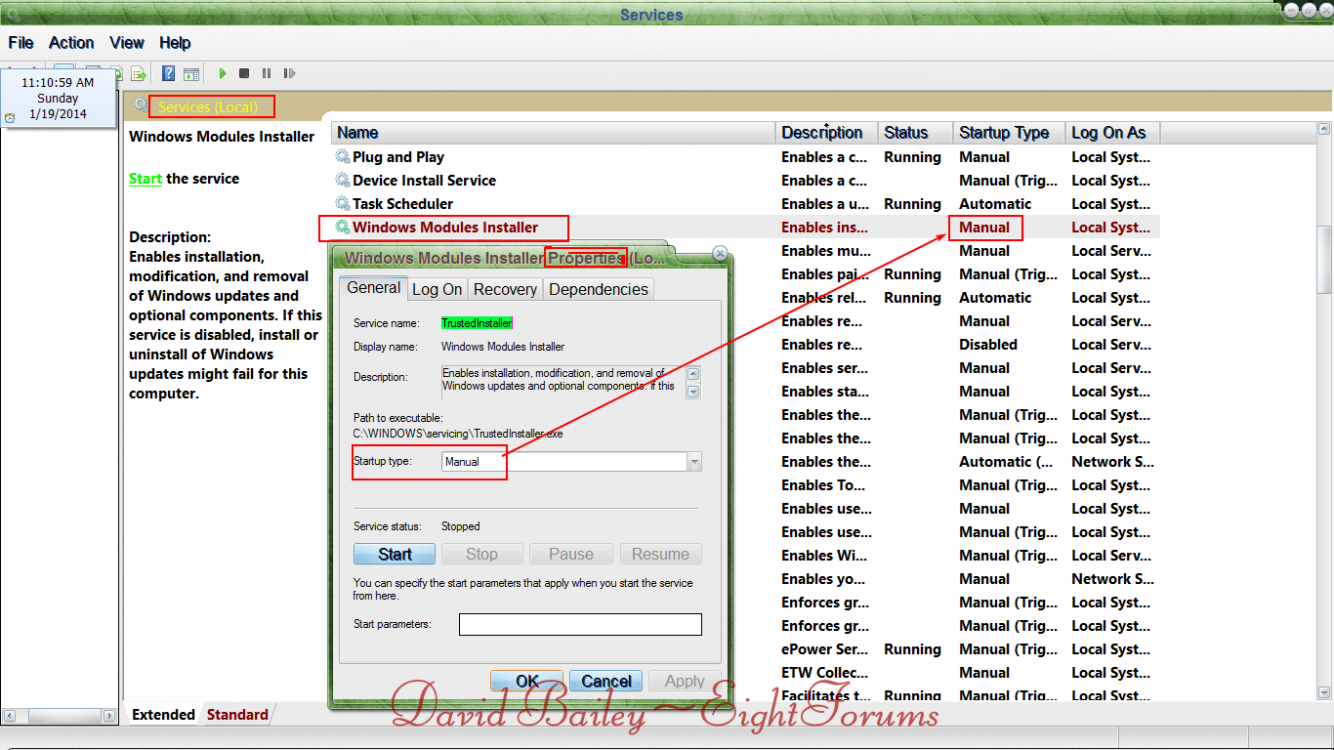Sort by the Name column header
The image size is (1334, 750).
[553, 133]
